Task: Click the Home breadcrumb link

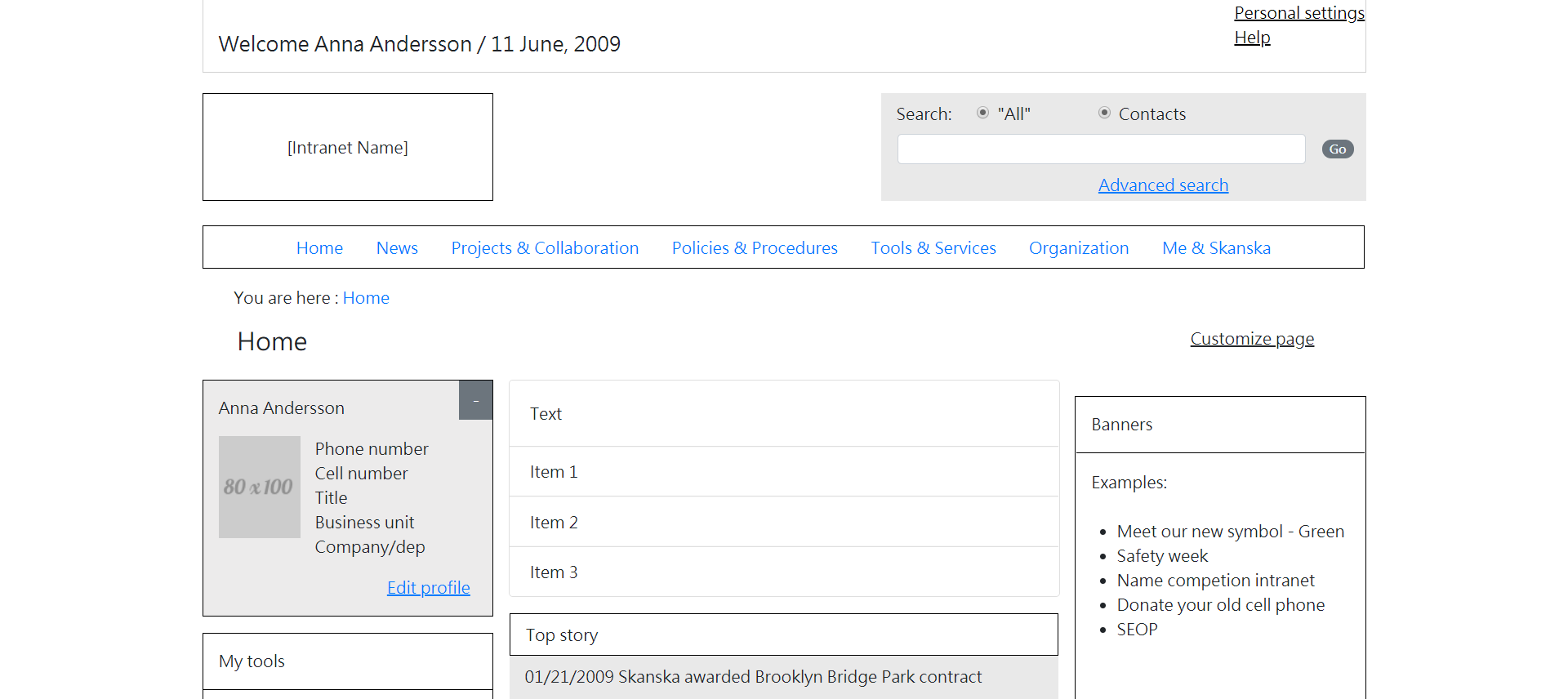Action: [x=366, y=298]
